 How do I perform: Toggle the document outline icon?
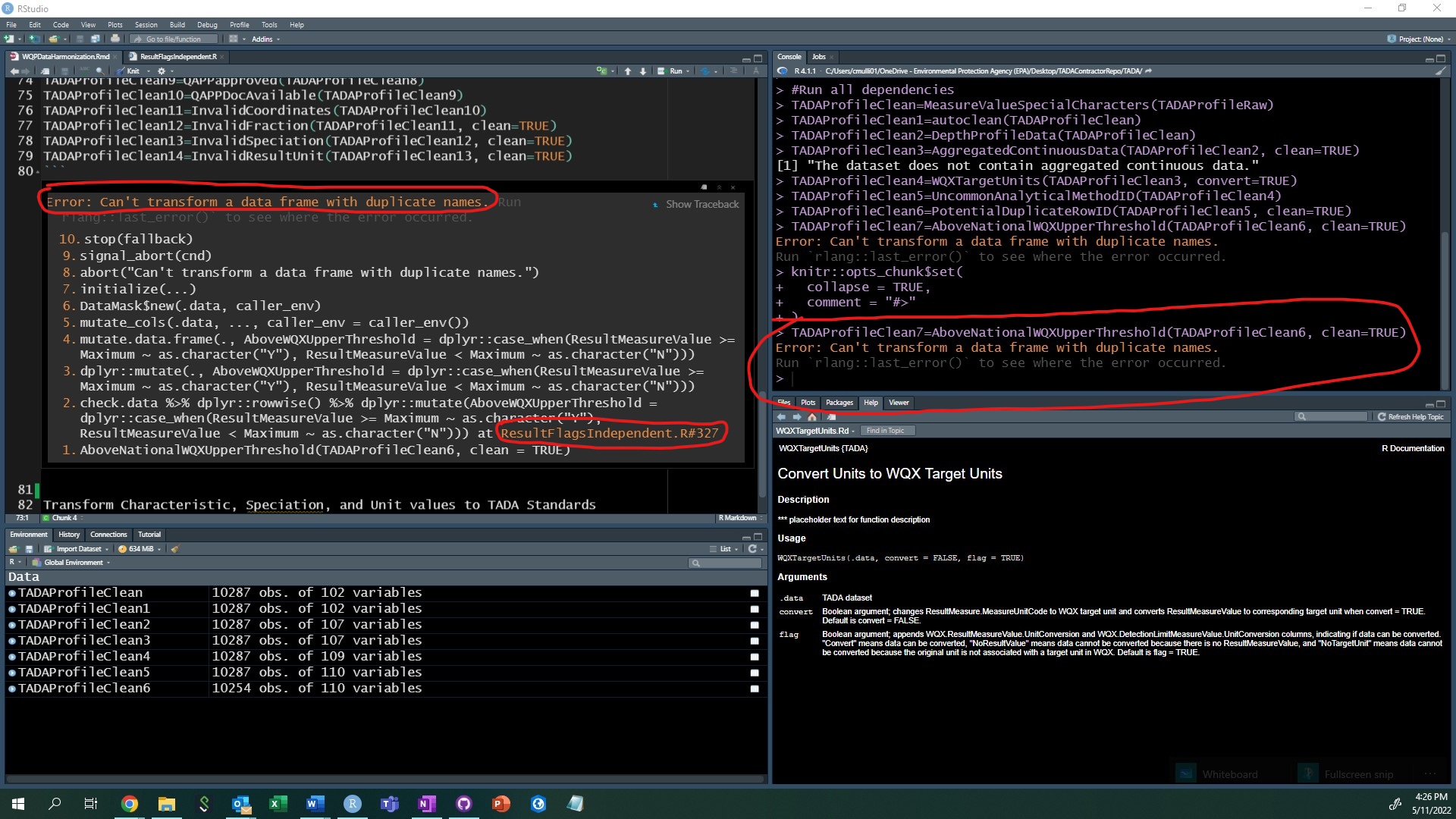coord(733,71)
